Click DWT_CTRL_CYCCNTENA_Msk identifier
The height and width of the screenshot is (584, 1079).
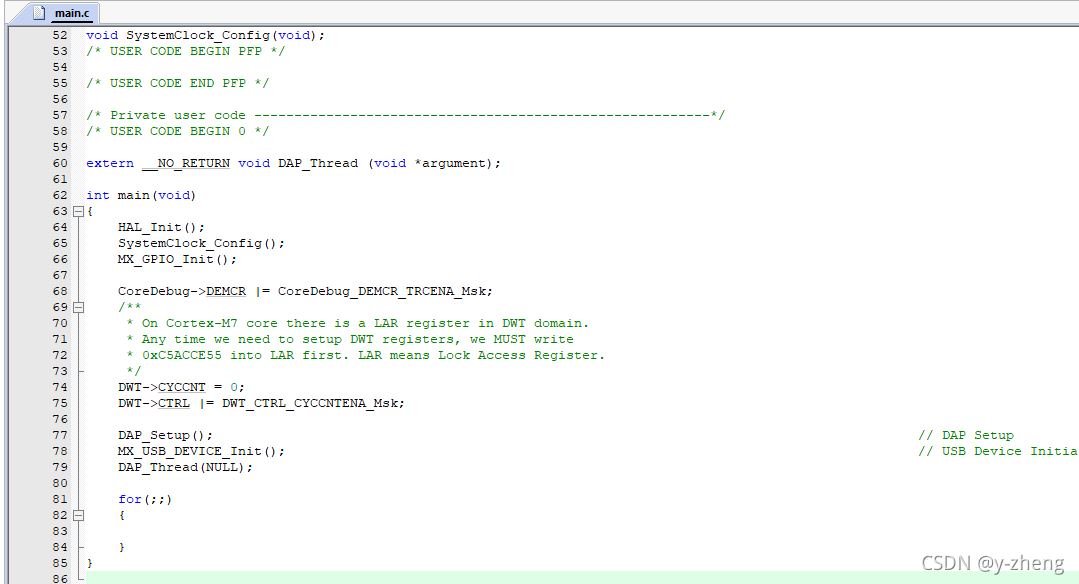[x=311, y=403]
